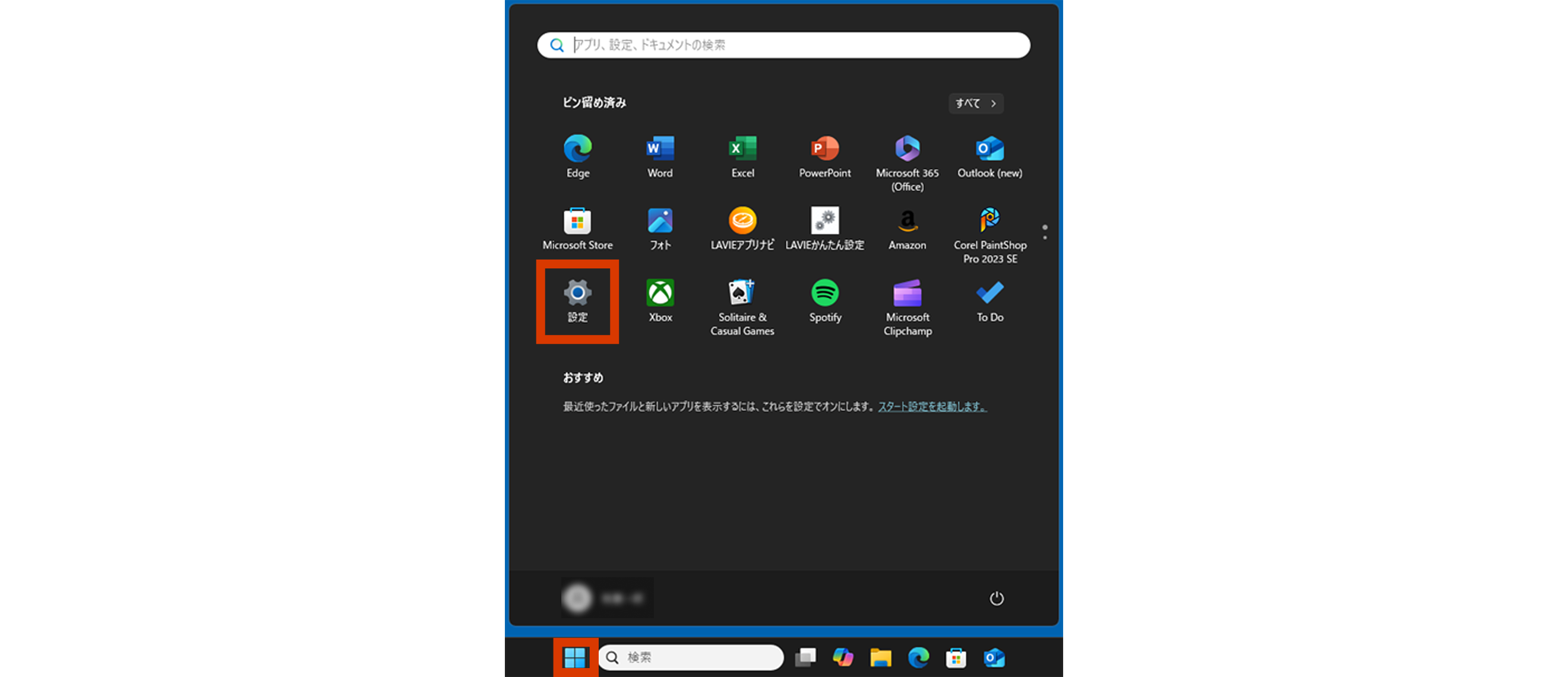Open Microsoft Store in pinned apps
Viewport: 1568px width, 677px height.
click(x=577, y=229)
